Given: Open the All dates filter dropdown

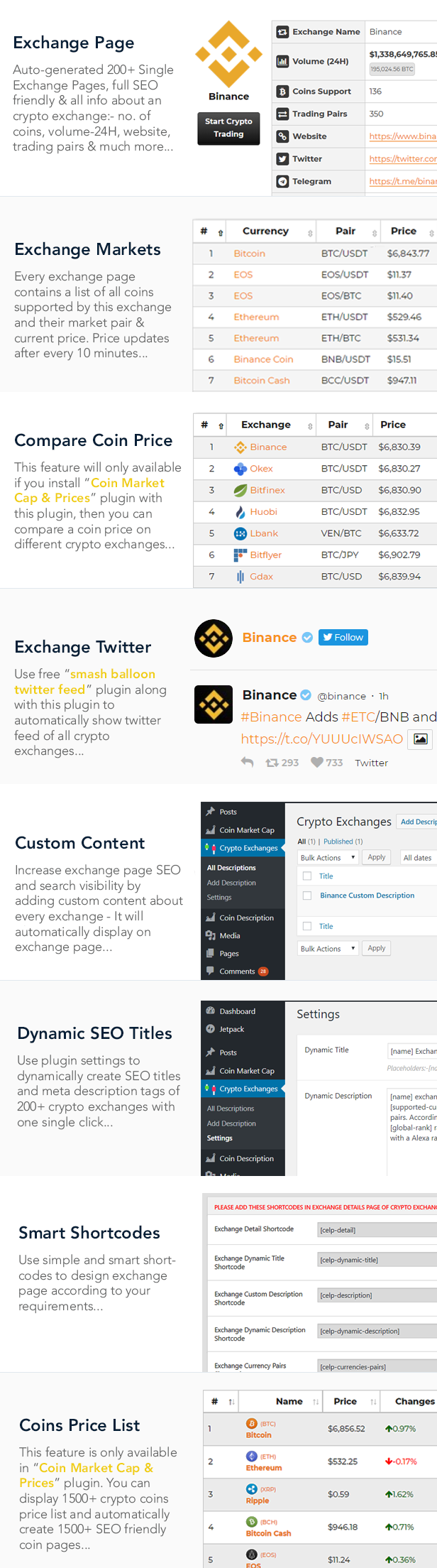Looking at the screenshot, I should [418, 857].
